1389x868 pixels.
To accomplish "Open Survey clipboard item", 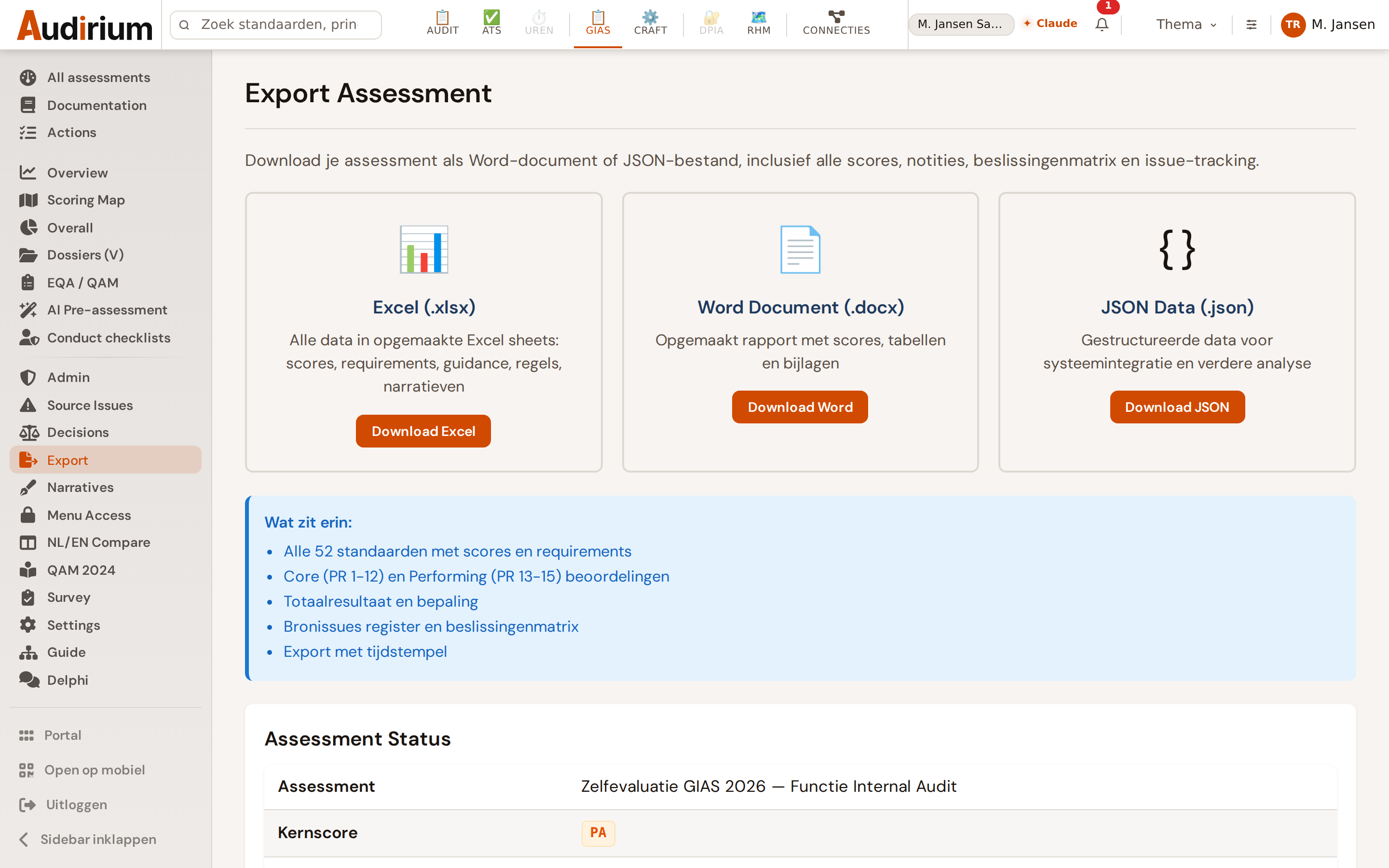I will pyautogui.click(x=106, y=597).
